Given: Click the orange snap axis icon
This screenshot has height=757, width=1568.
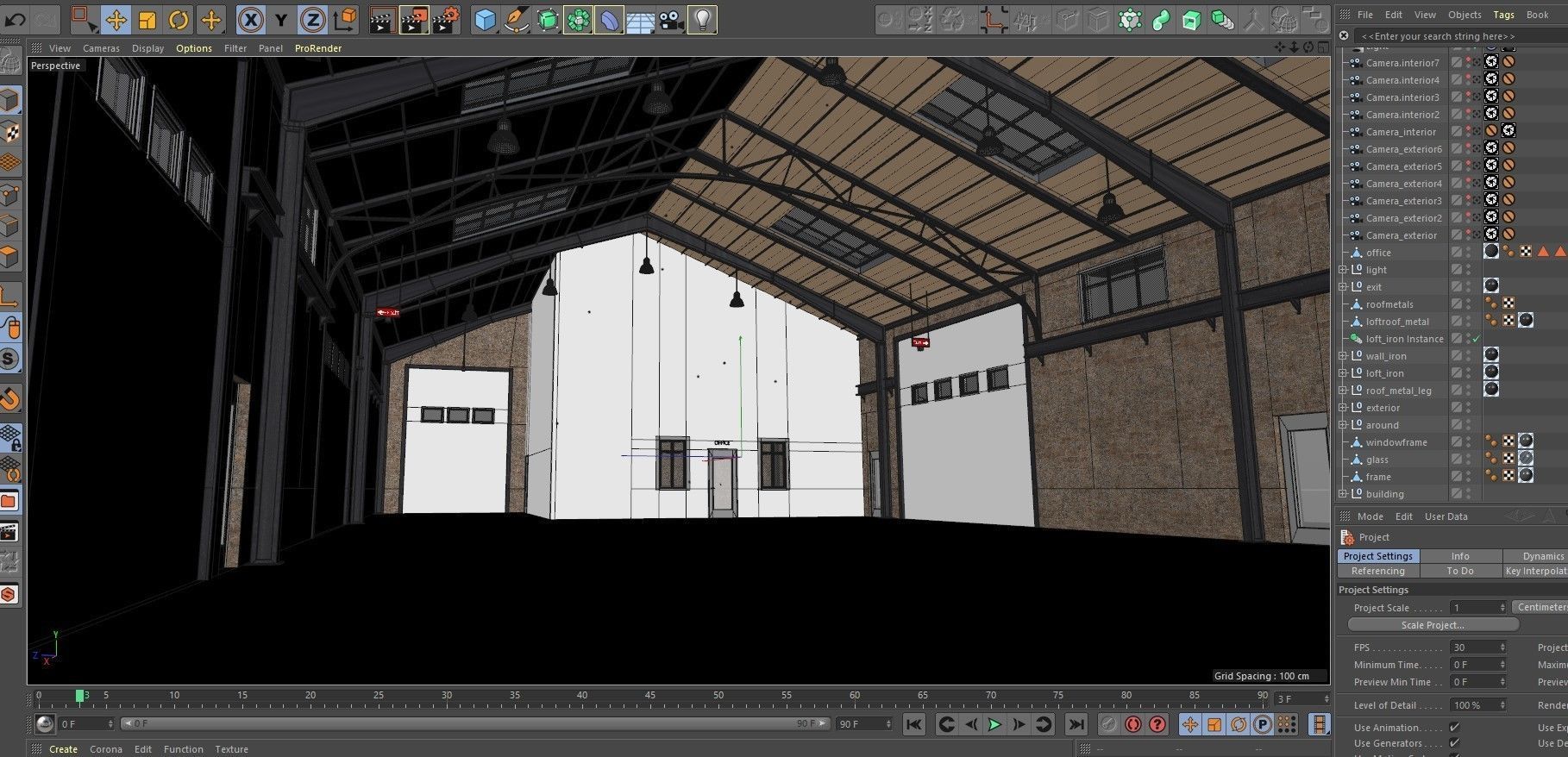Looking at the screenshot, I should pyautogui.click(x=994, y=19).
